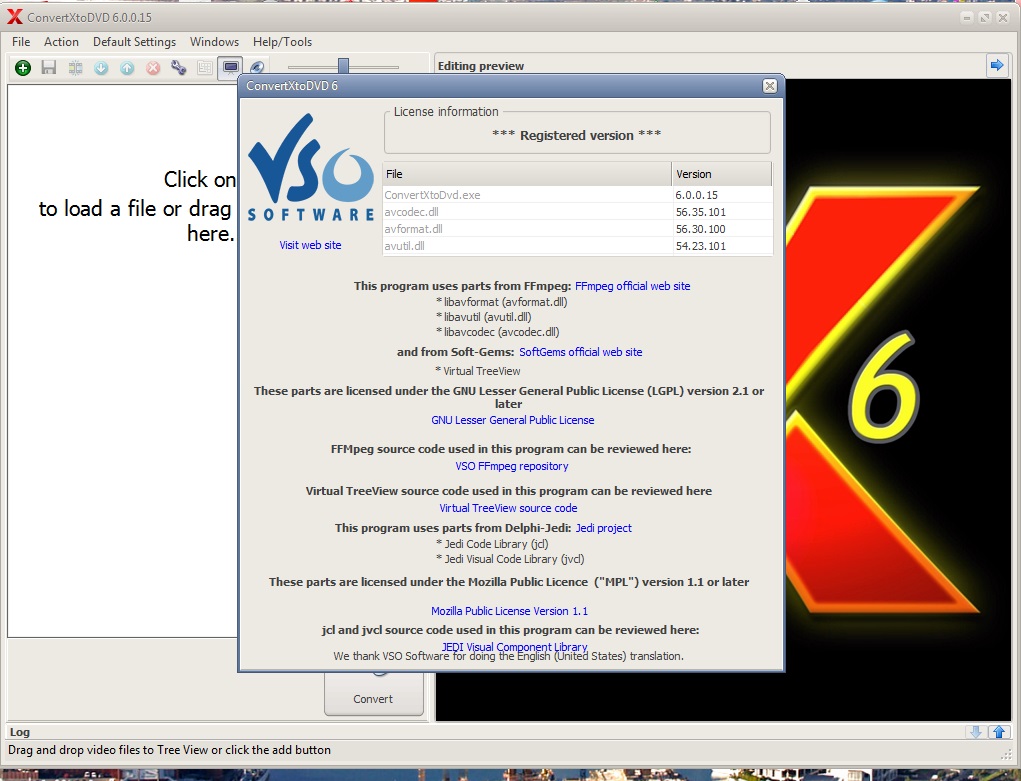The height and width of the screenshot is (781, 1021).
Task: Open the File menu
Action: 21,42
